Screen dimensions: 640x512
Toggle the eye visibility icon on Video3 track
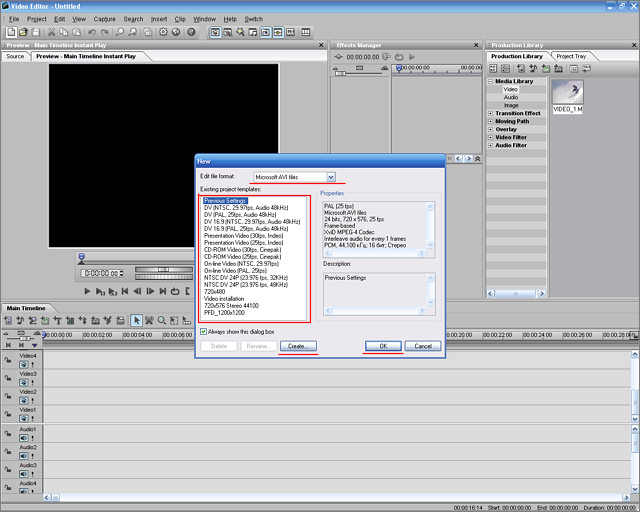[x=24, y=383]
